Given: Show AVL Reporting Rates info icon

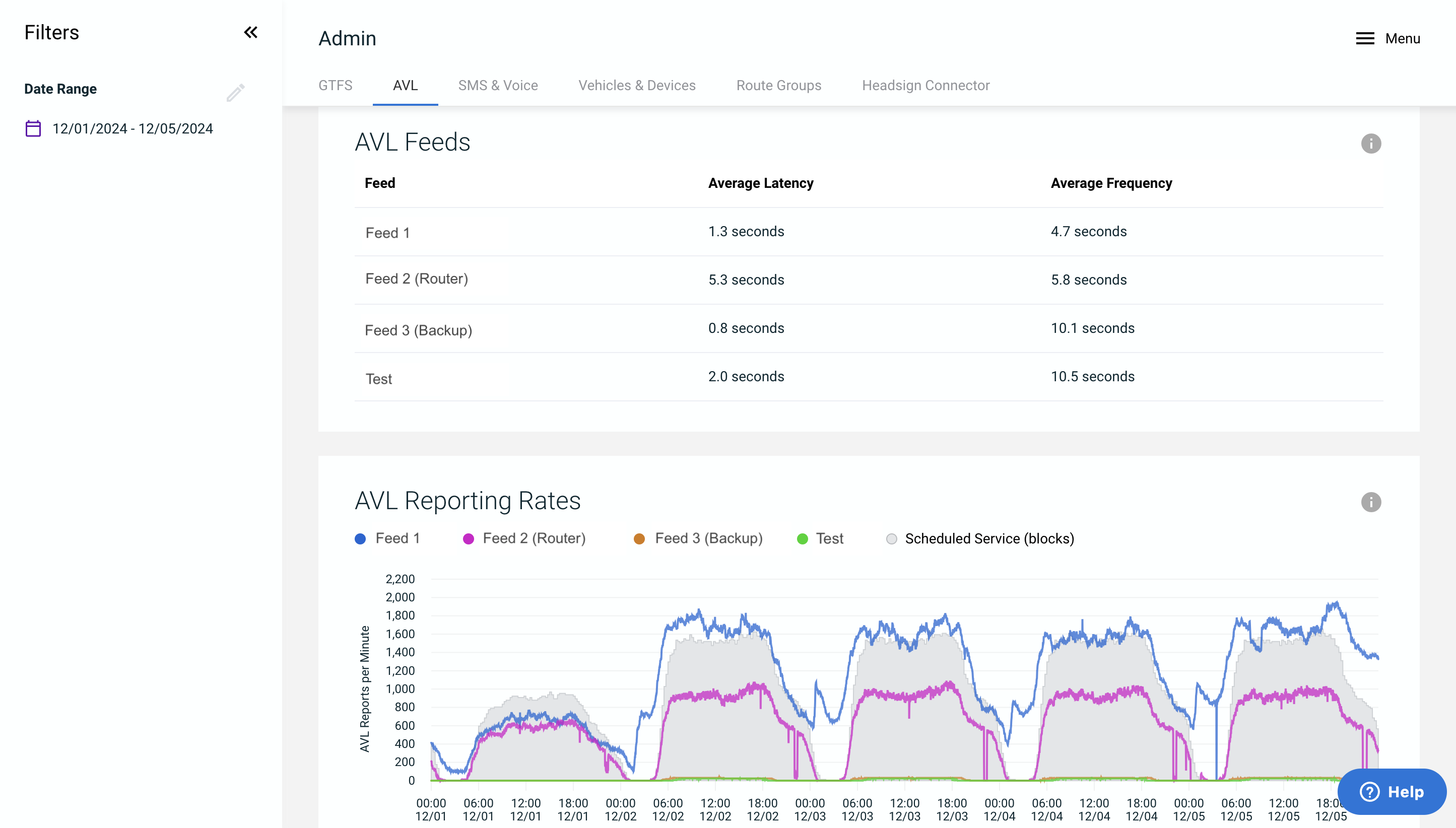Looking at the screenshot, I should tap(1371, 502).
